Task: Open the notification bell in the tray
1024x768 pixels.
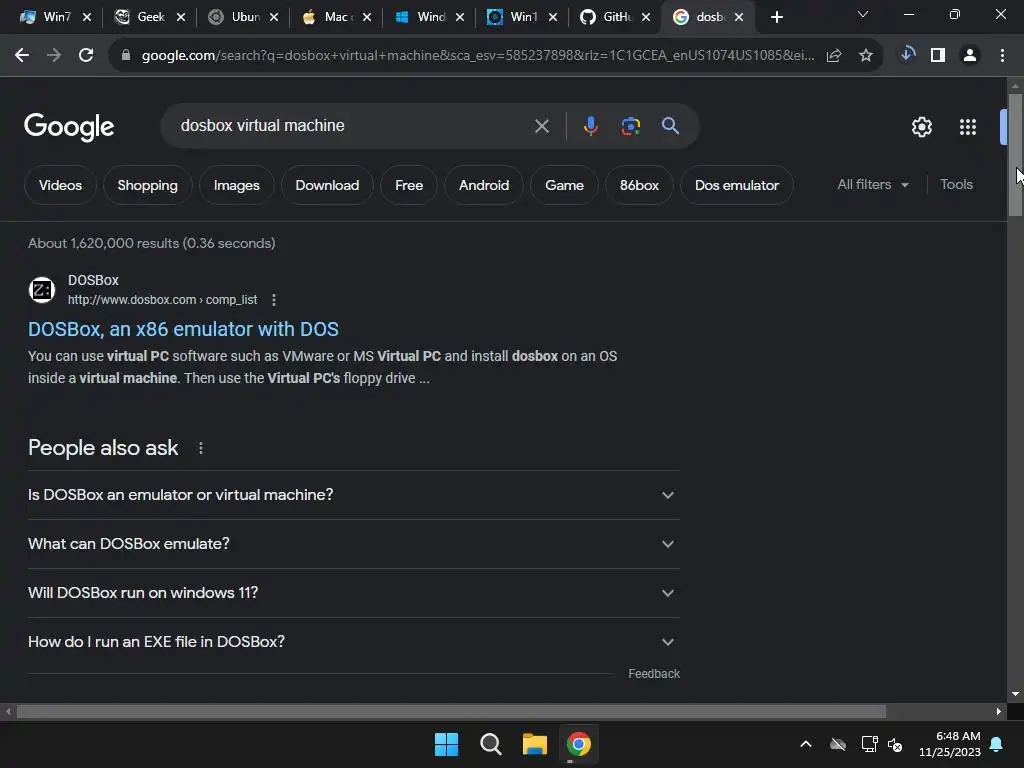Action: coord(997,744)
